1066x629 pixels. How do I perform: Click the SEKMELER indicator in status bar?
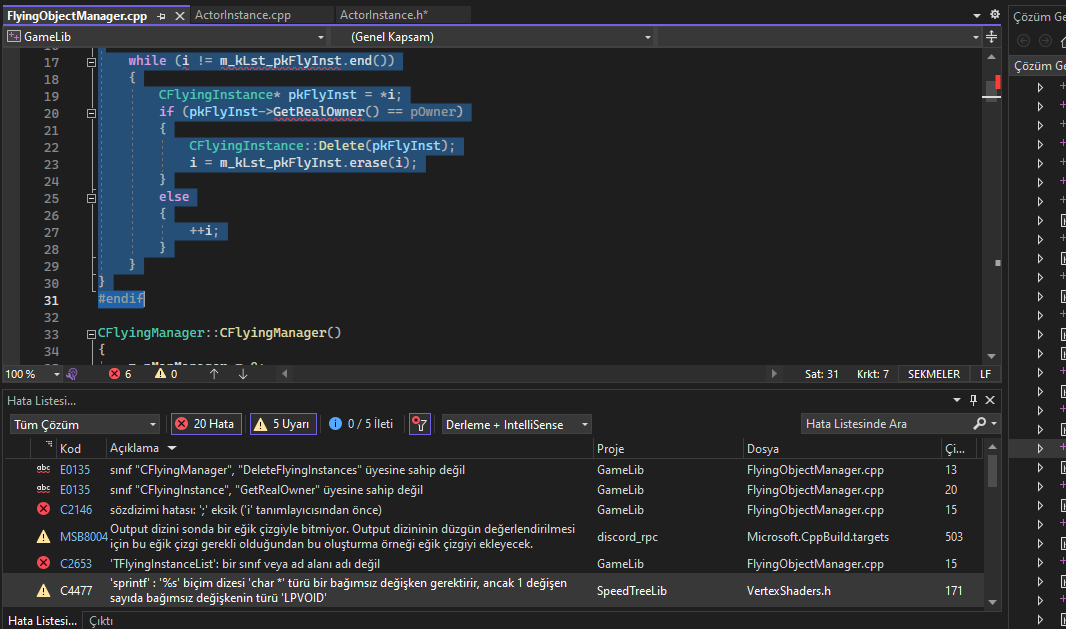933,374
